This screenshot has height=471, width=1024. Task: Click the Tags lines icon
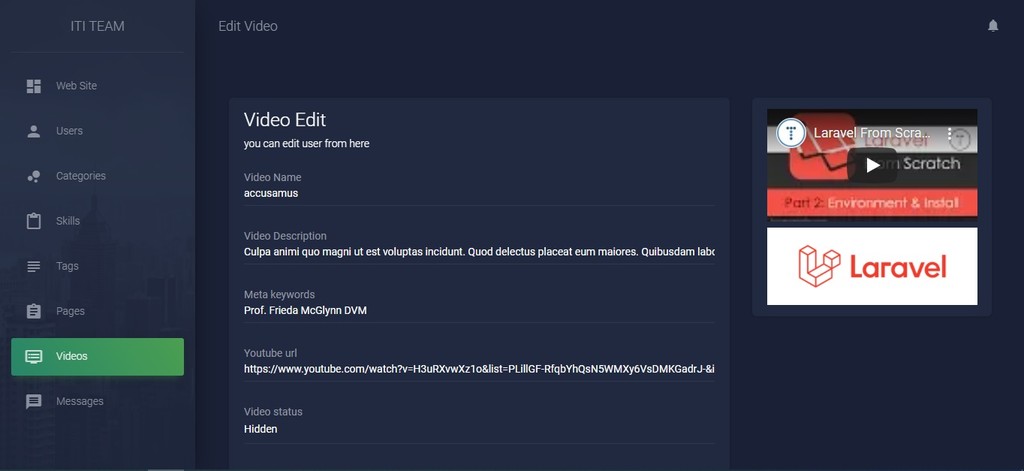tap(33, 267)
